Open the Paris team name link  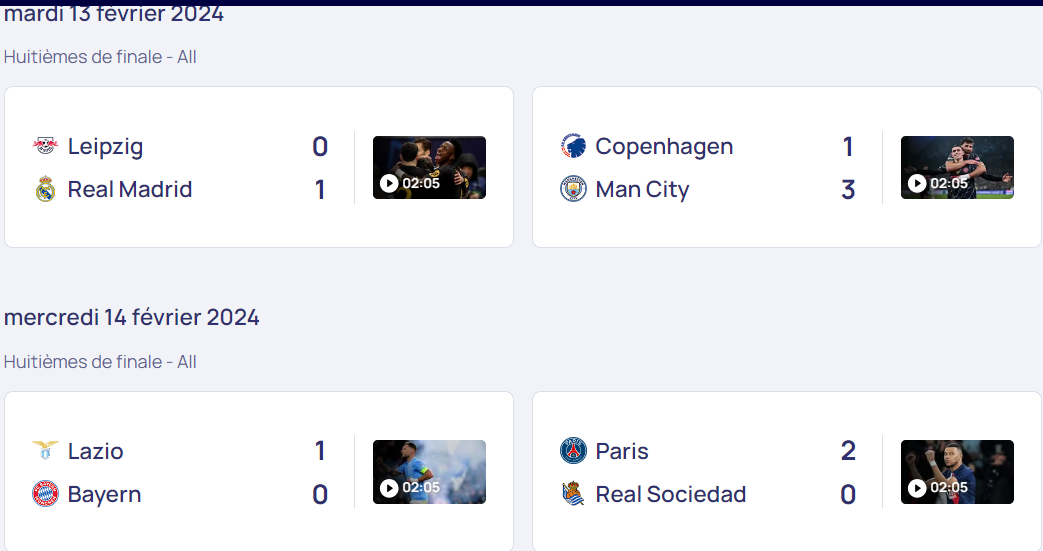click(621, 451)
